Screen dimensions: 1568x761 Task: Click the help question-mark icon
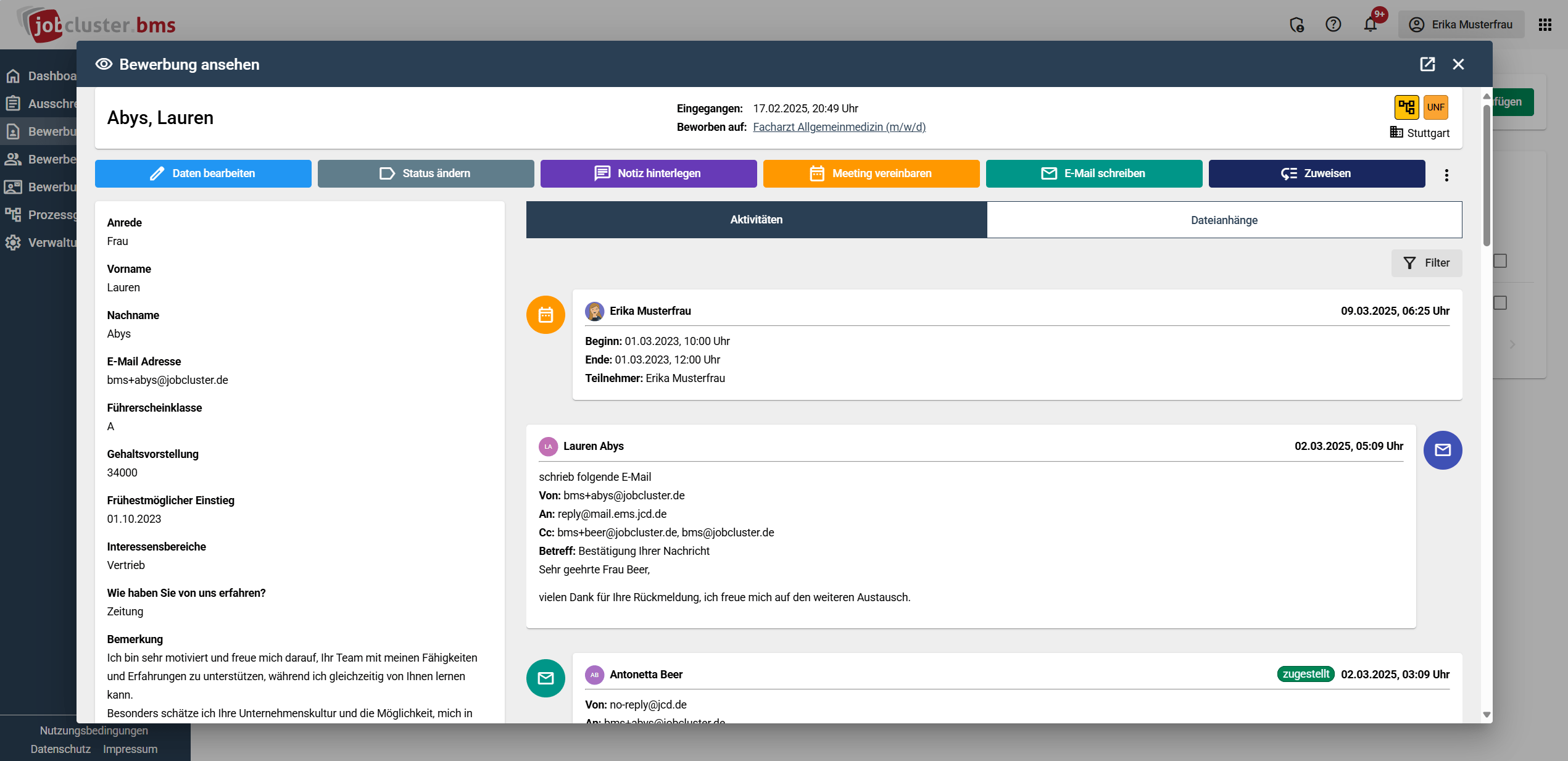pyautogui.click(x=1334, y=25)
